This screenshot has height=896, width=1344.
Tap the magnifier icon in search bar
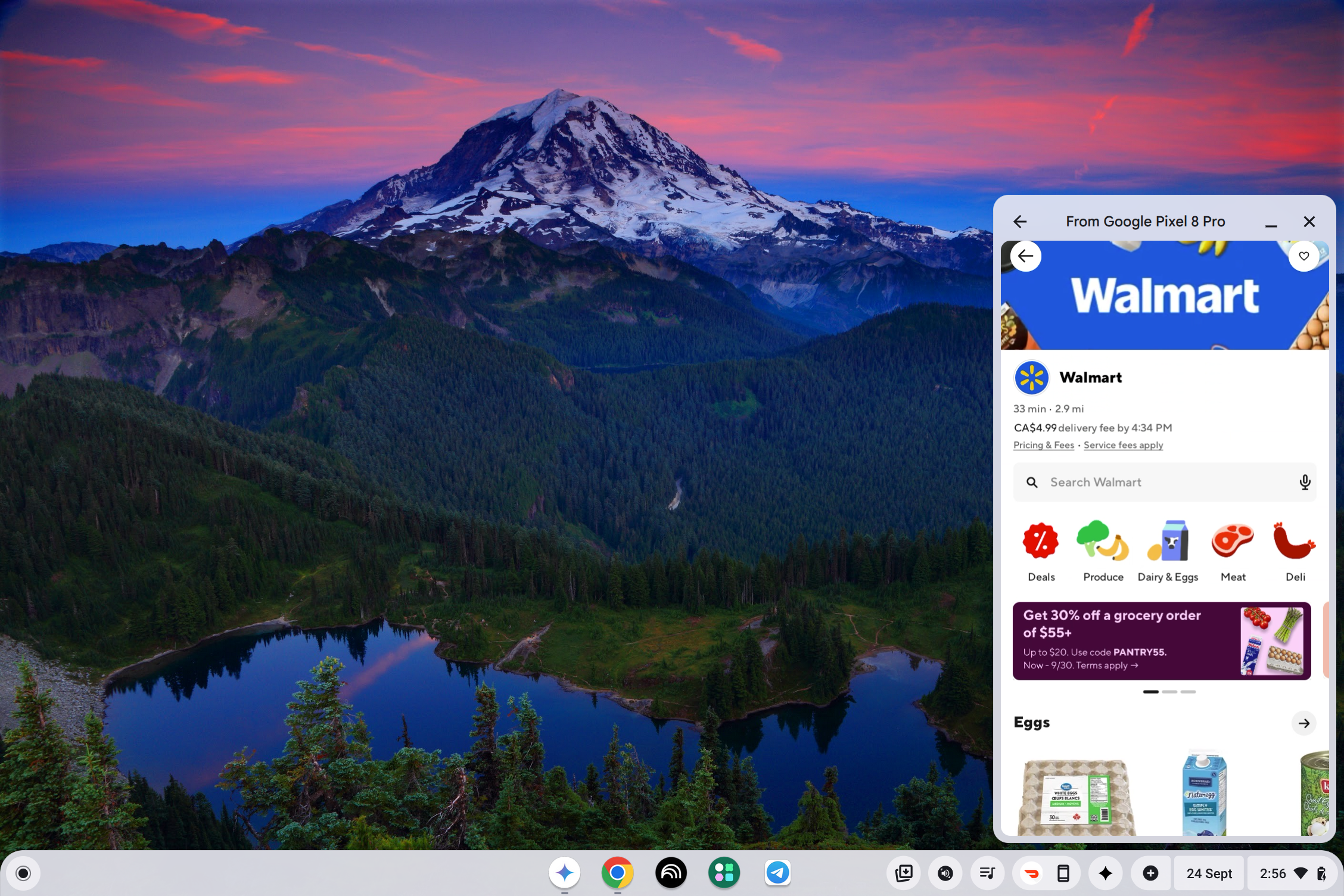(1032, 483)
